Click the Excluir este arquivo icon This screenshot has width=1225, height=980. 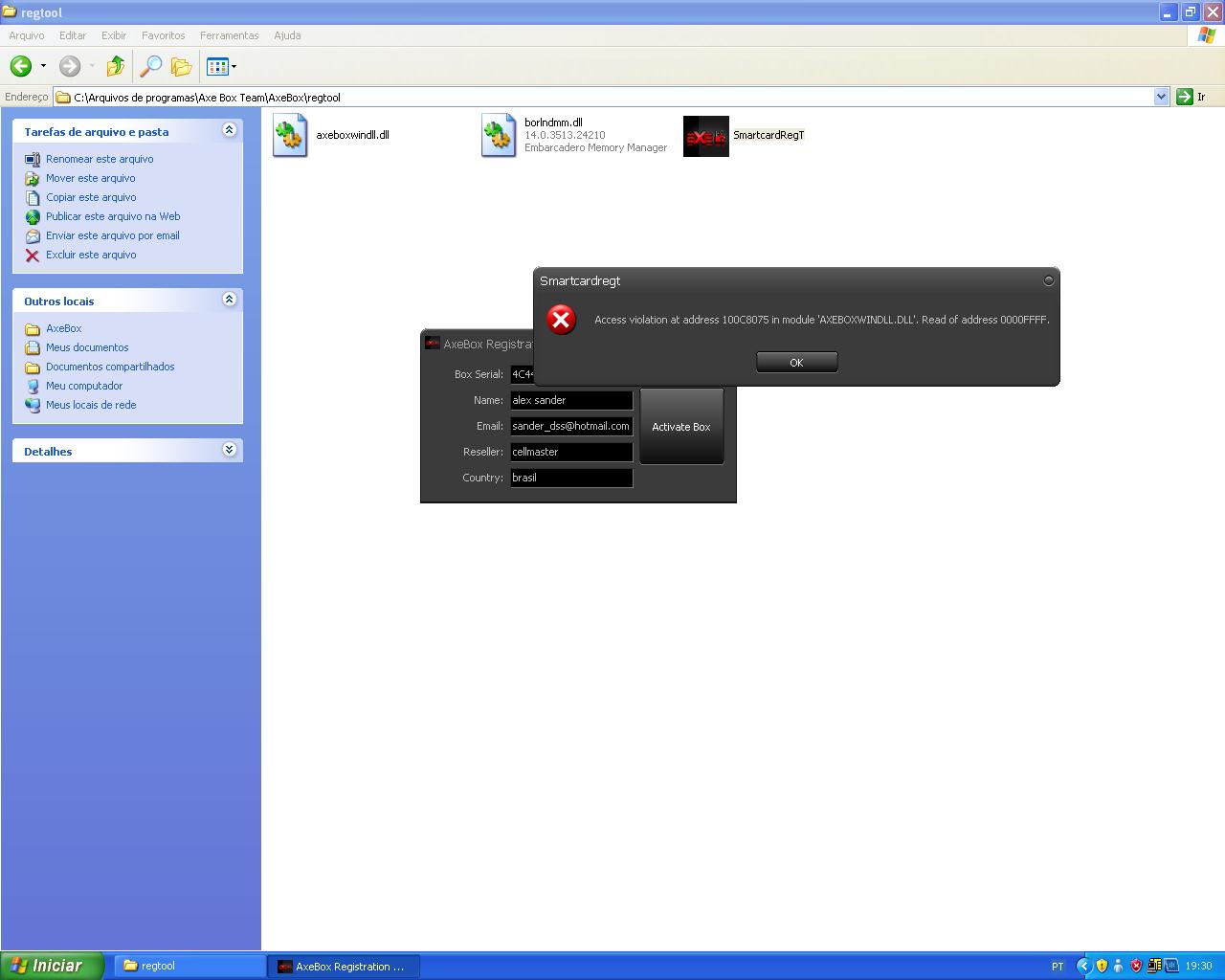33,256
